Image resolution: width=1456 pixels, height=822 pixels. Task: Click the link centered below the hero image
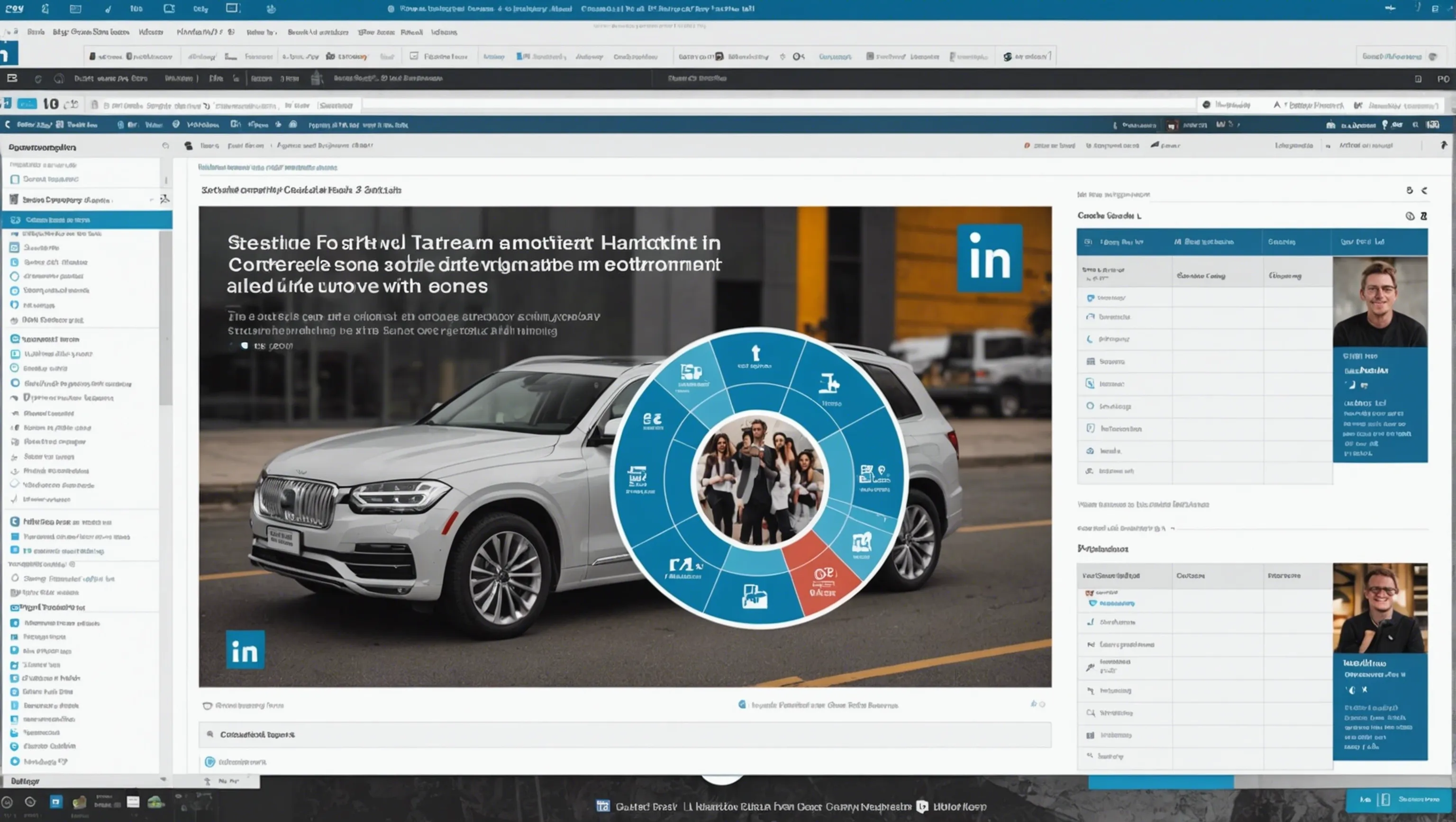click(x=819, y=705)
